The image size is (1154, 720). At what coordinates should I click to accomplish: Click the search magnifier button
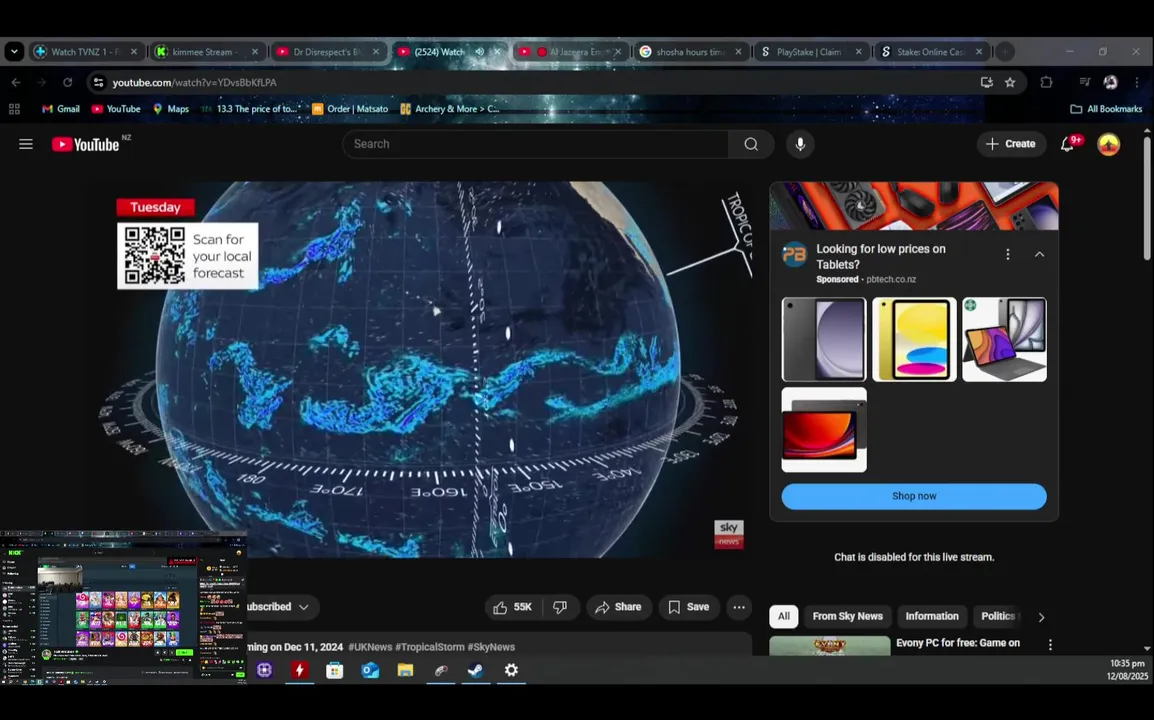click(x=751, y=144)
